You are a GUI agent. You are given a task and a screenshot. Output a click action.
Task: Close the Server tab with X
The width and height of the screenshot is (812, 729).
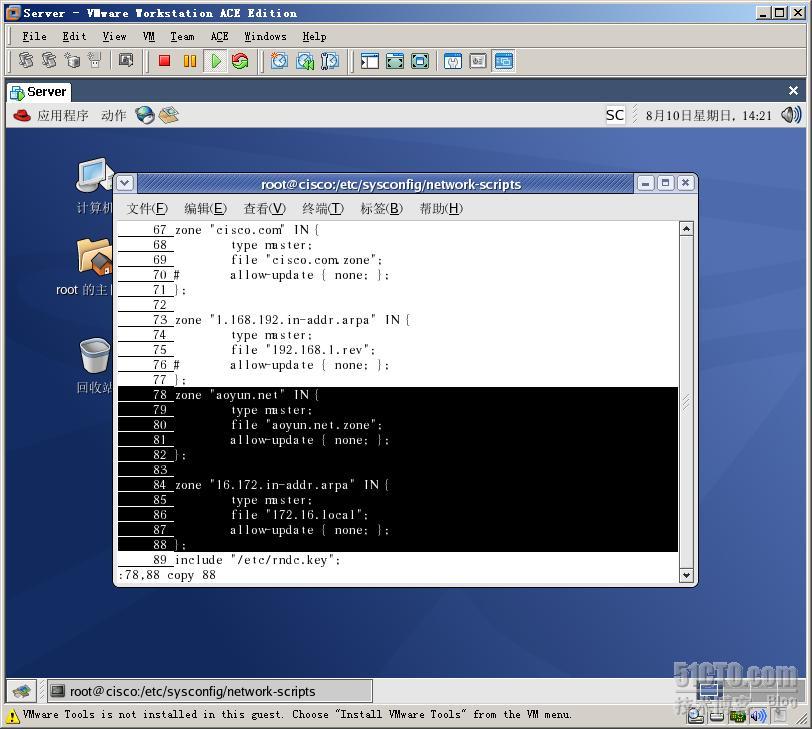point(793,91)
